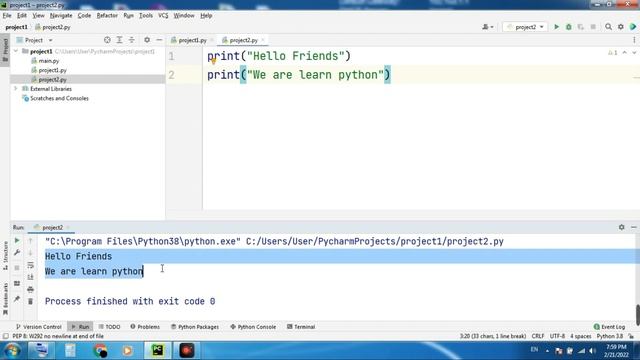Click the warning count indicator in editor

tap(612, 53)
